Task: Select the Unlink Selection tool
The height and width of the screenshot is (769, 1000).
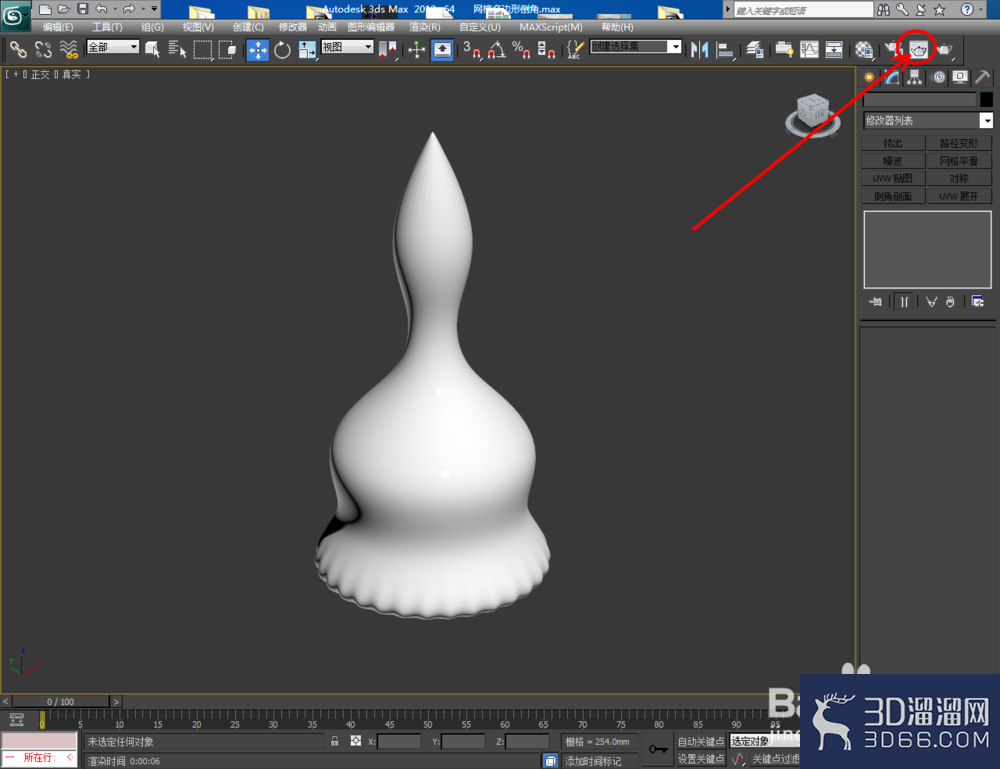Action: point(43,49)
